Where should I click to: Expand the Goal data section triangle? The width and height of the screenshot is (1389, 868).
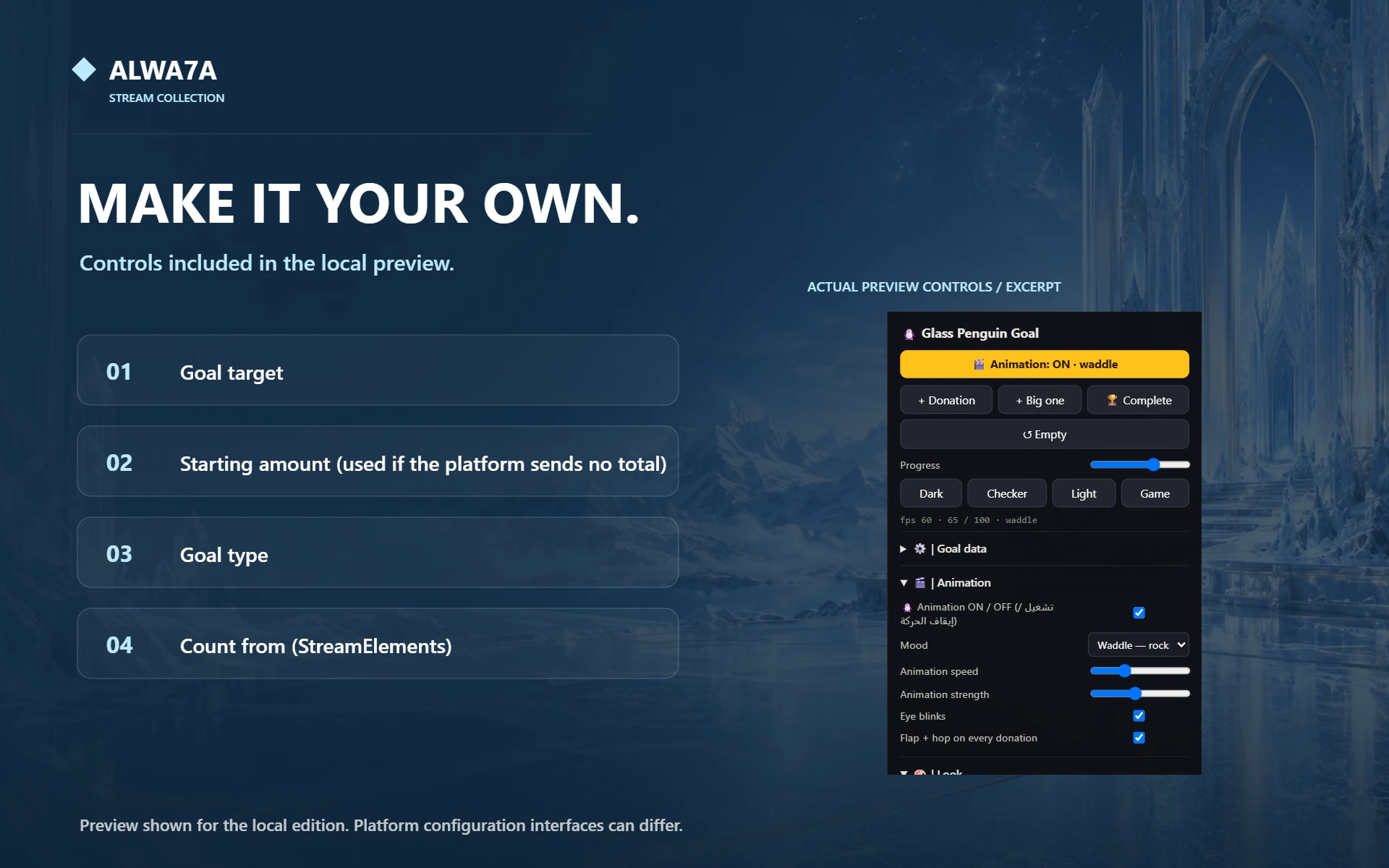[x=903, y=549]
